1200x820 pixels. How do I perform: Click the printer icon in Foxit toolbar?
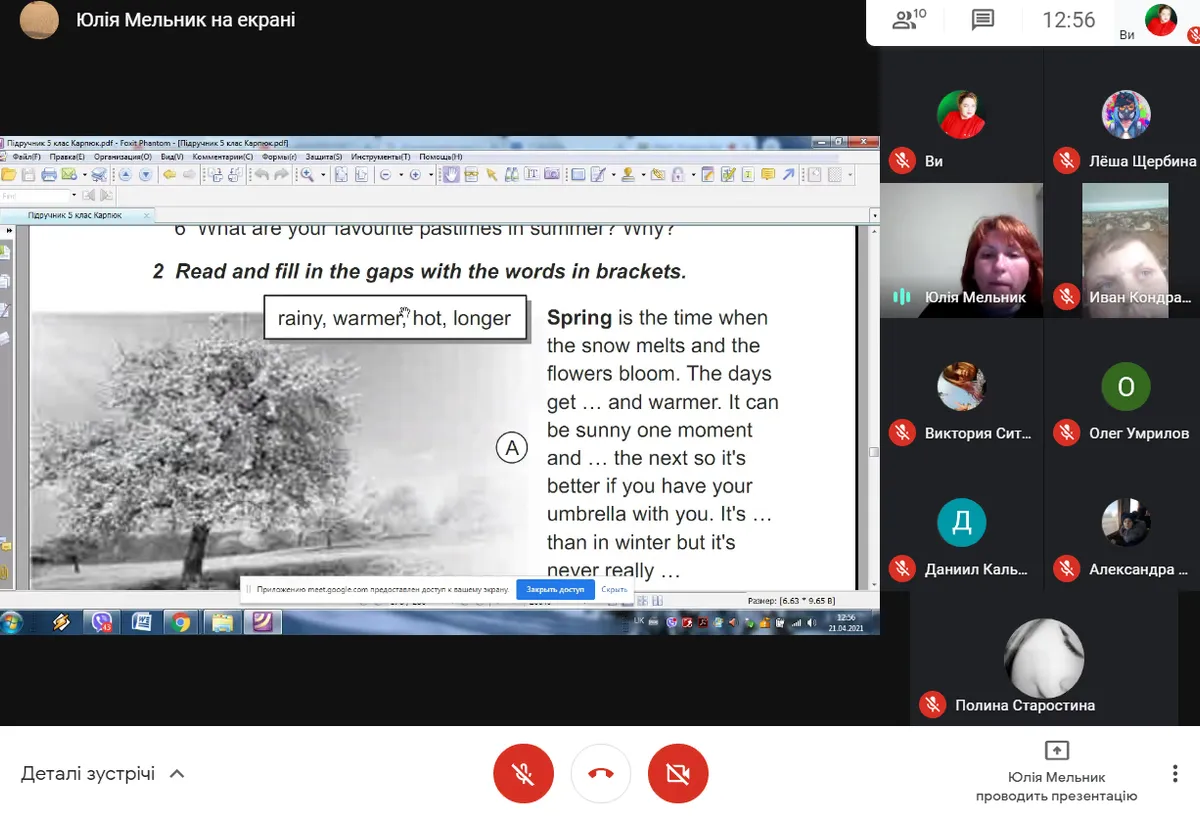pos(49,175)
